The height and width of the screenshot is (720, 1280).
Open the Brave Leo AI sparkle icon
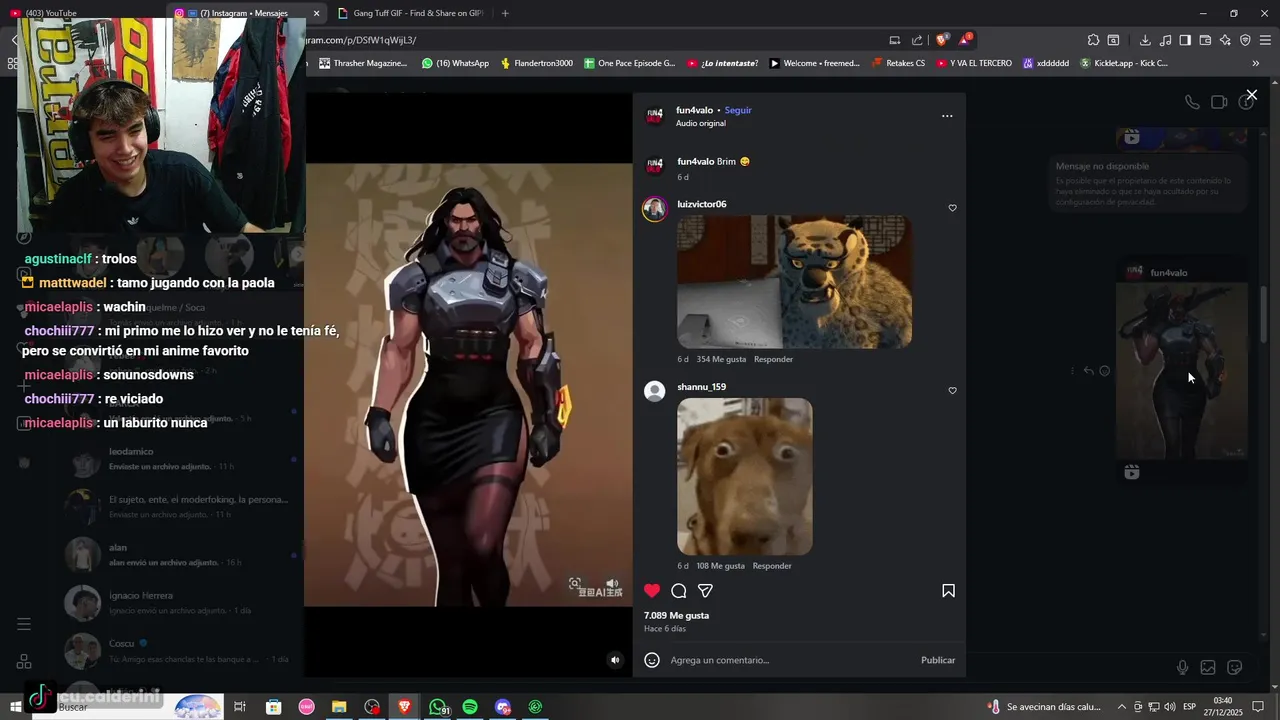coord(1225,40)
